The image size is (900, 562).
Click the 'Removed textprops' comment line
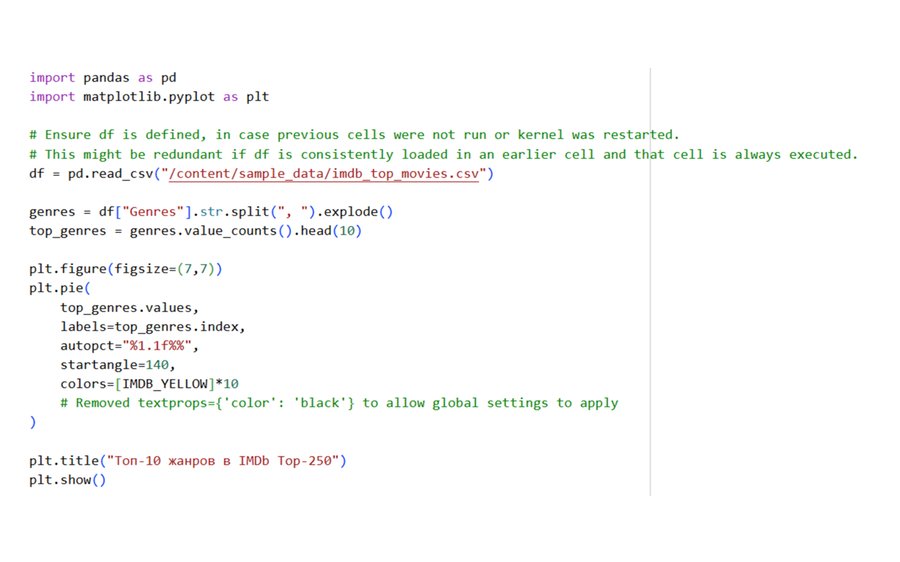[x=339, y=403]
